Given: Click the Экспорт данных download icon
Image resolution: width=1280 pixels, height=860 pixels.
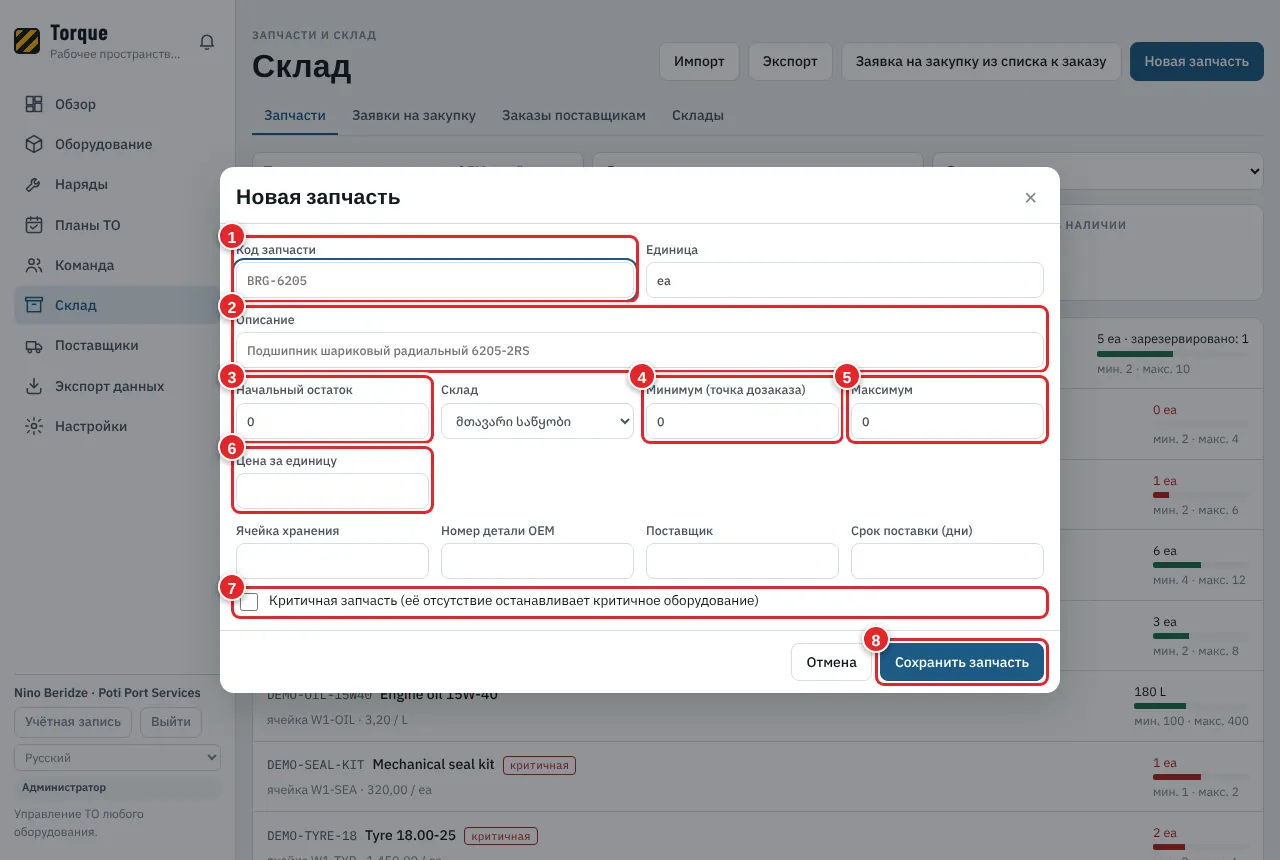Looking at the screenshot, I should 34,386.
